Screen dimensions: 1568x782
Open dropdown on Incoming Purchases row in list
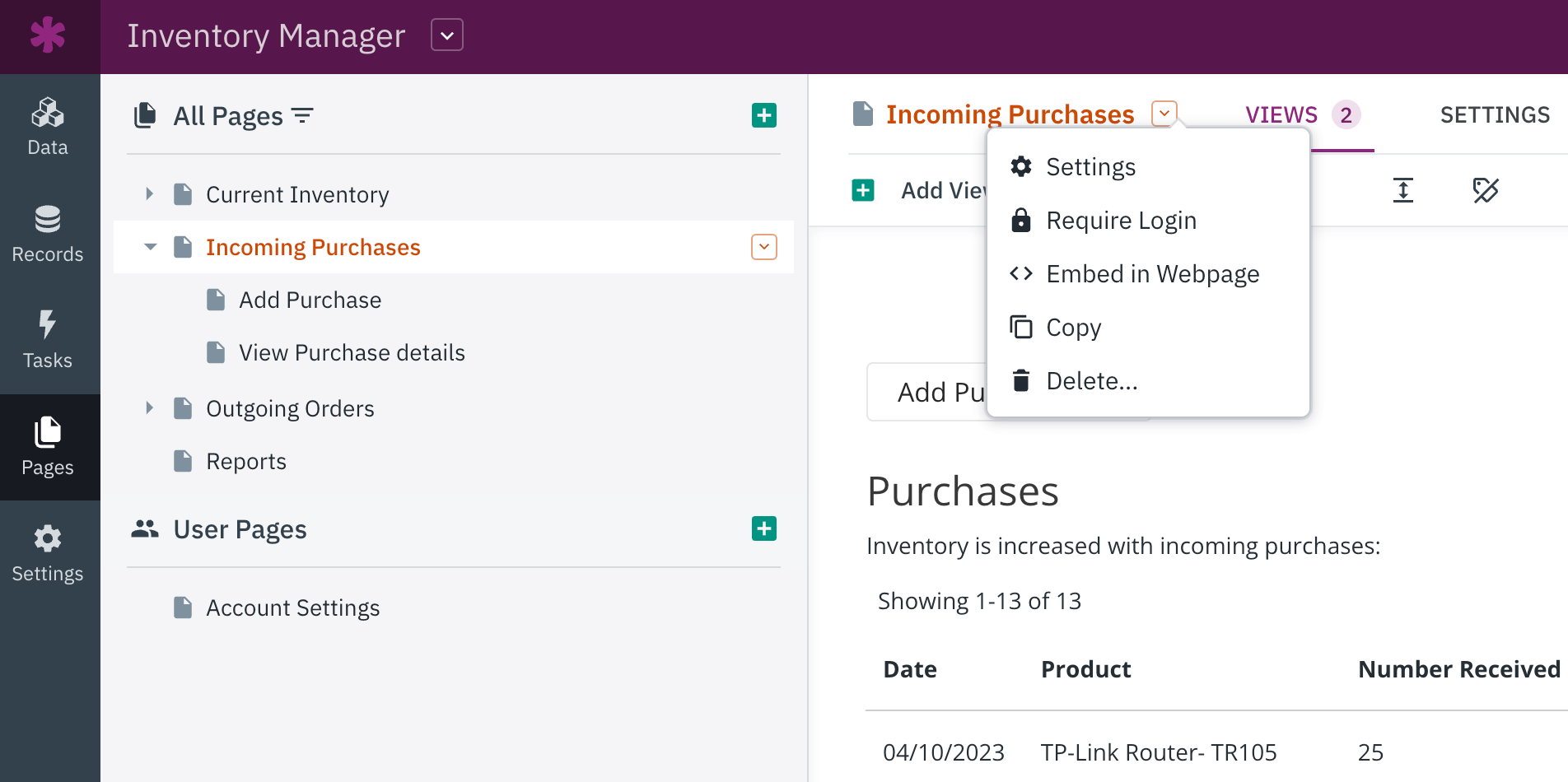(x=763, y=247)
